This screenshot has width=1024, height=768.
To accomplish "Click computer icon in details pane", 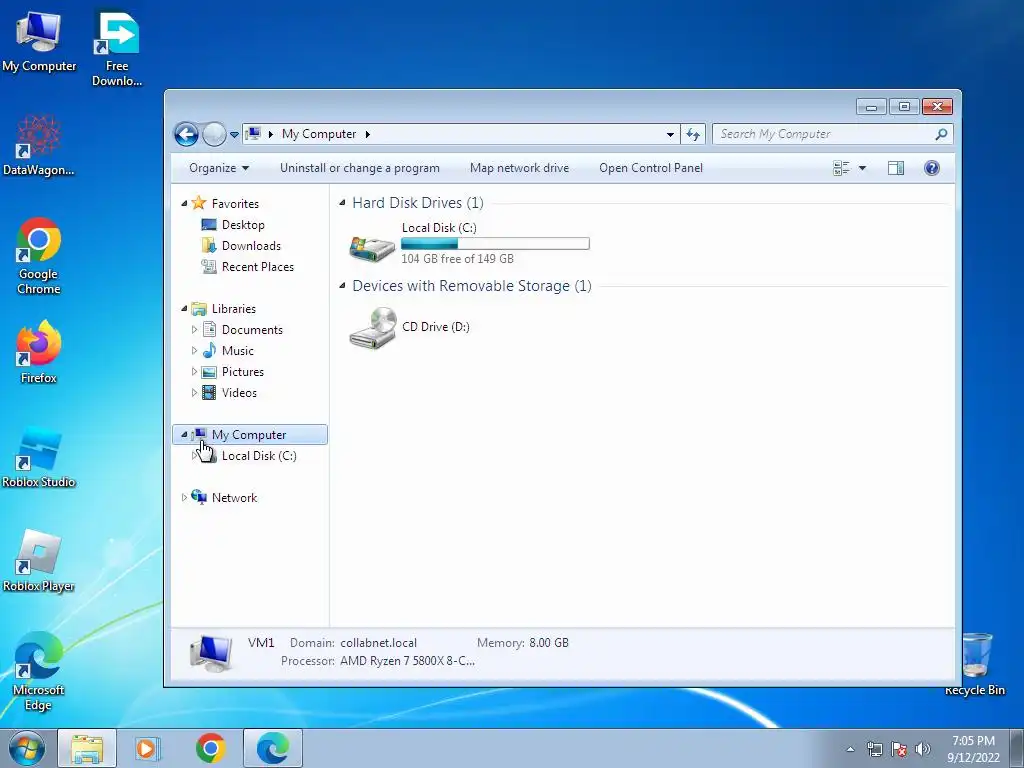I will [x=211, y=652].
